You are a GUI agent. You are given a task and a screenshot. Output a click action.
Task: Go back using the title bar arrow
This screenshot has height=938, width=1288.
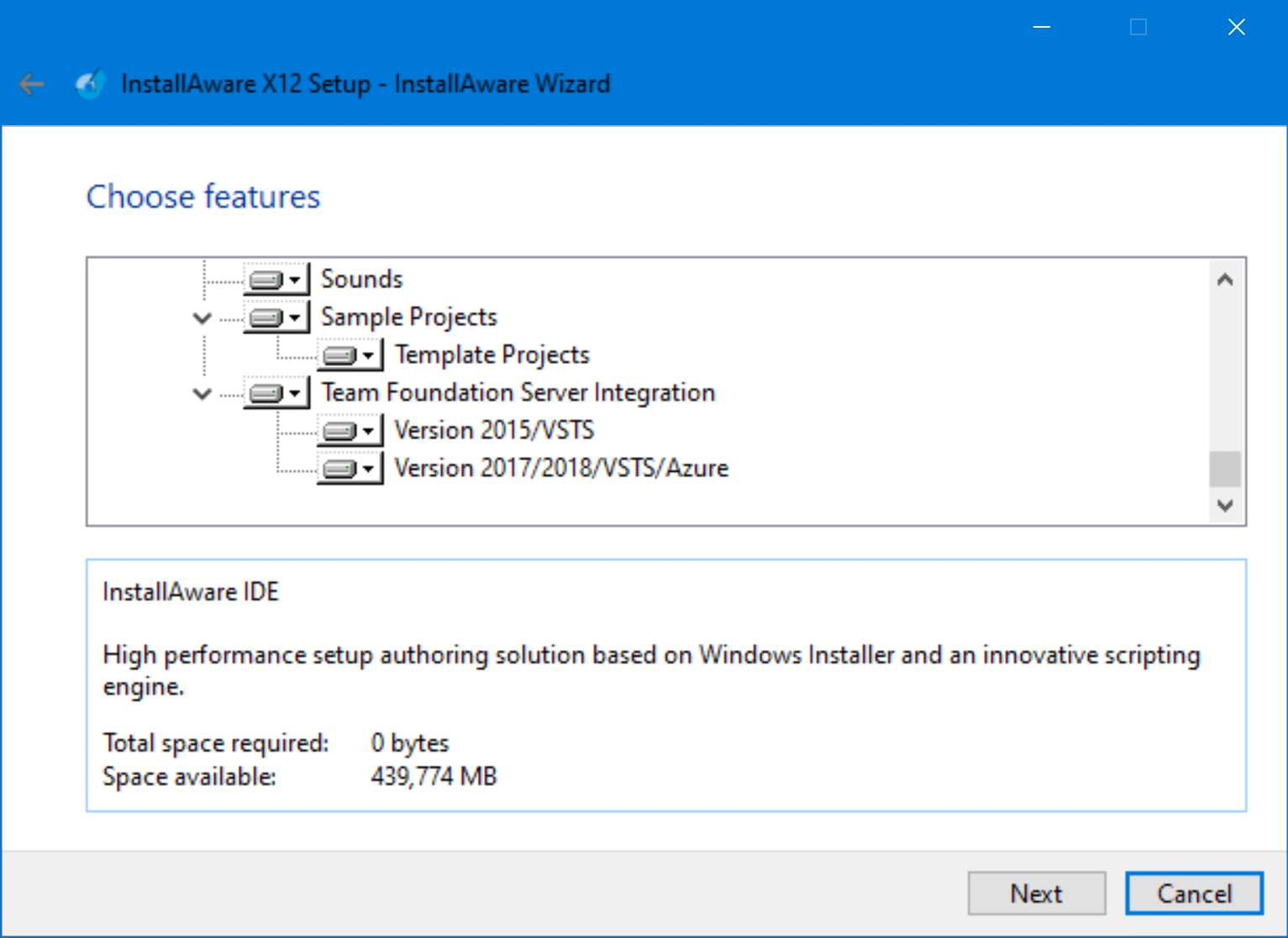[32, 84]
